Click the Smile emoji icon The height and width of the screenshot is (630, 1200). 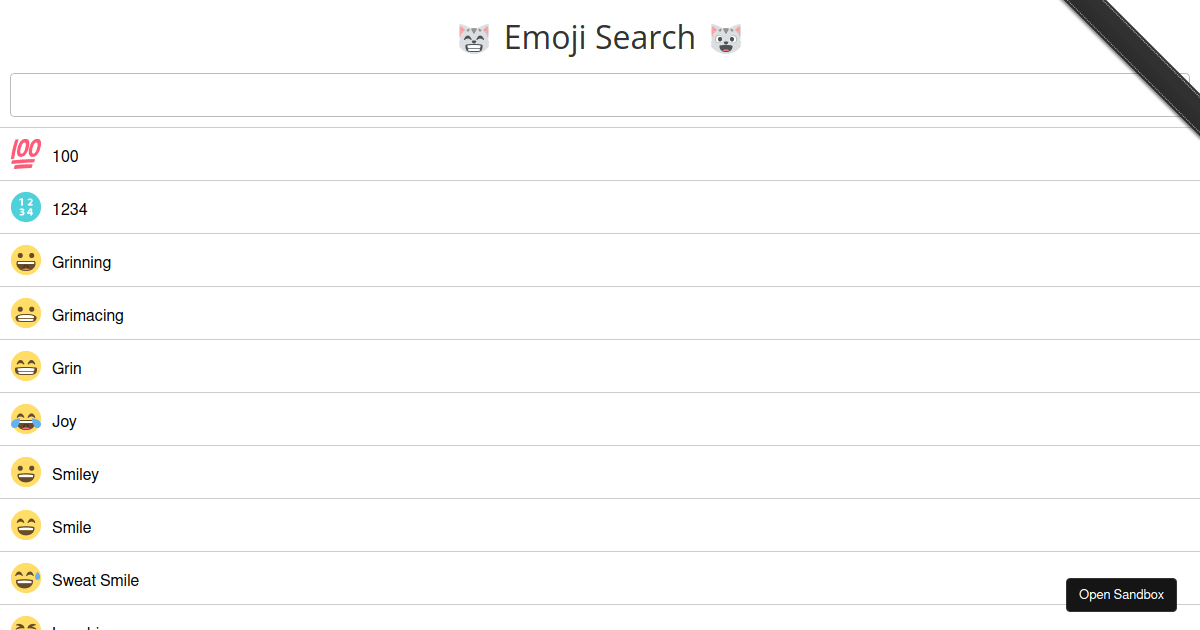(25, 526)
